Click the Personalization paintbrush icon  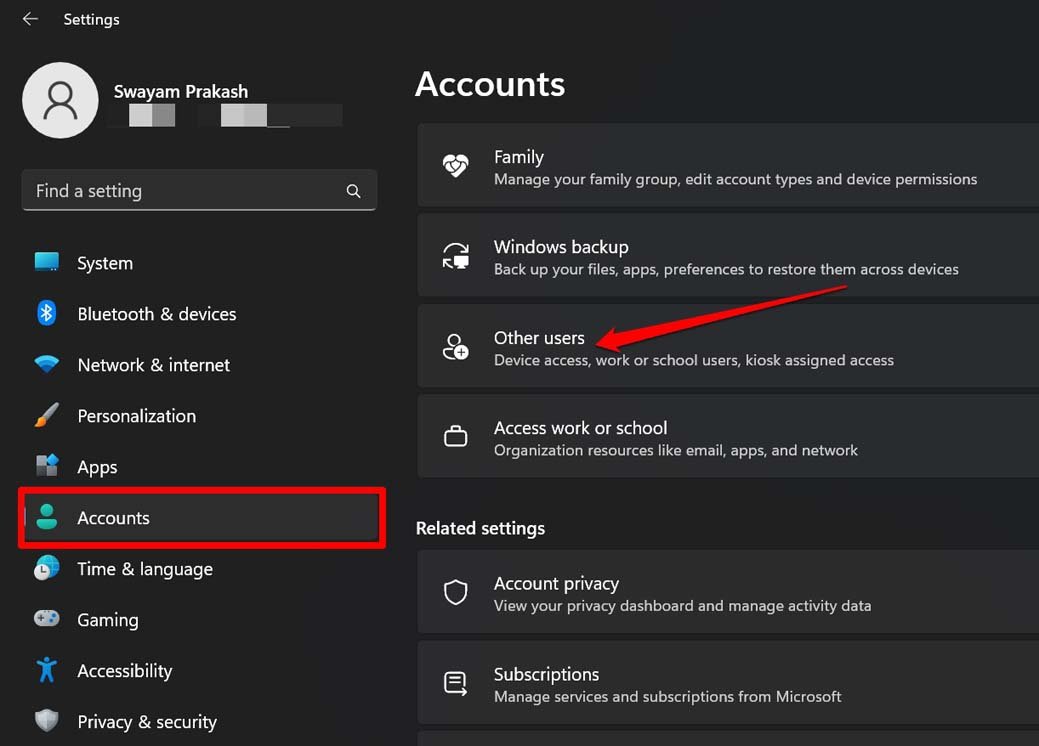point(47,416)
